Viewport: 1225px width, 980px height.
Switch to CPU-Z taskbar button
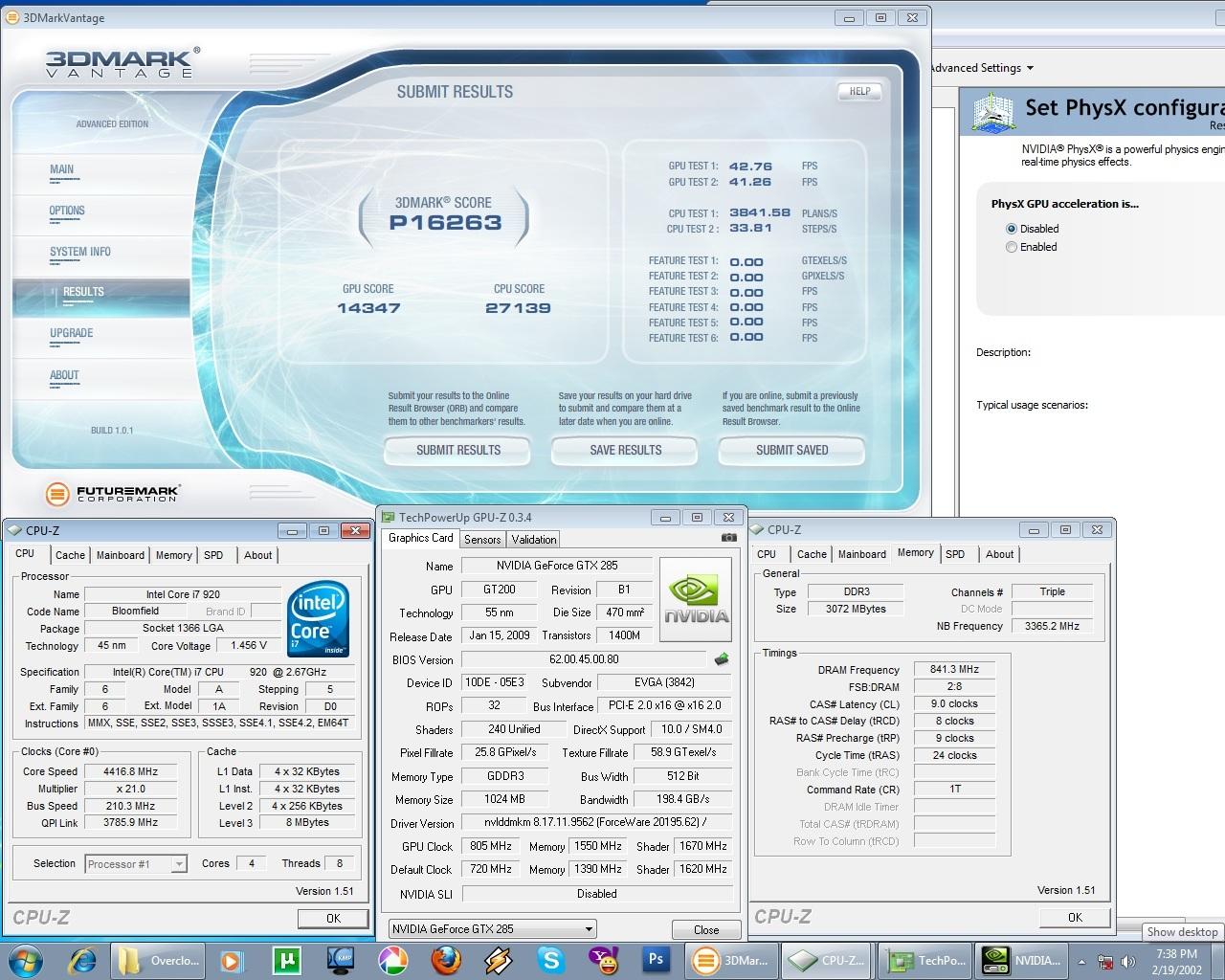tap(827, 960)
